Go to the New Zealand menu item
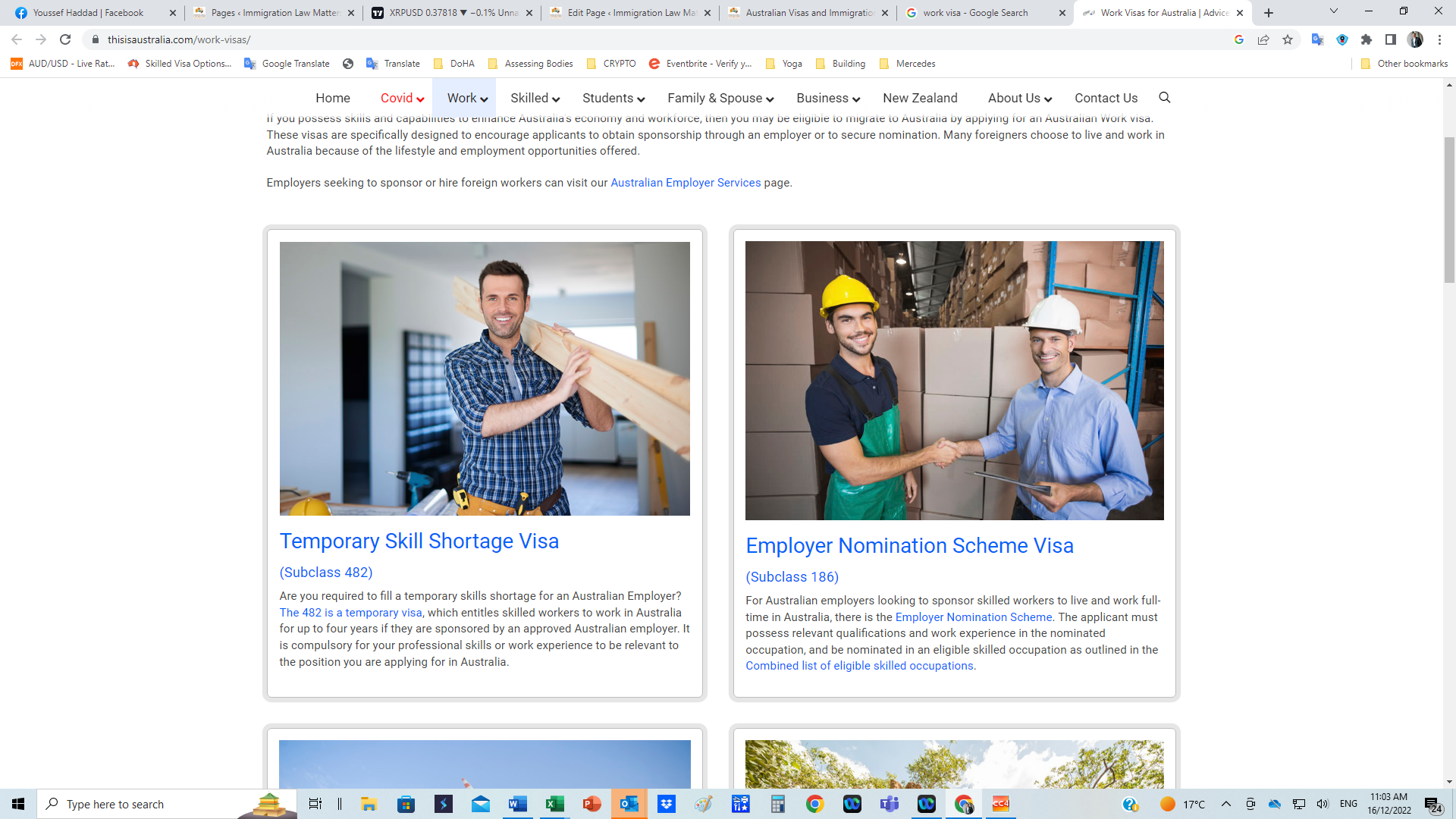Image resolution: width=1456 pixels, height=819 pixels. tap(920, 98)
